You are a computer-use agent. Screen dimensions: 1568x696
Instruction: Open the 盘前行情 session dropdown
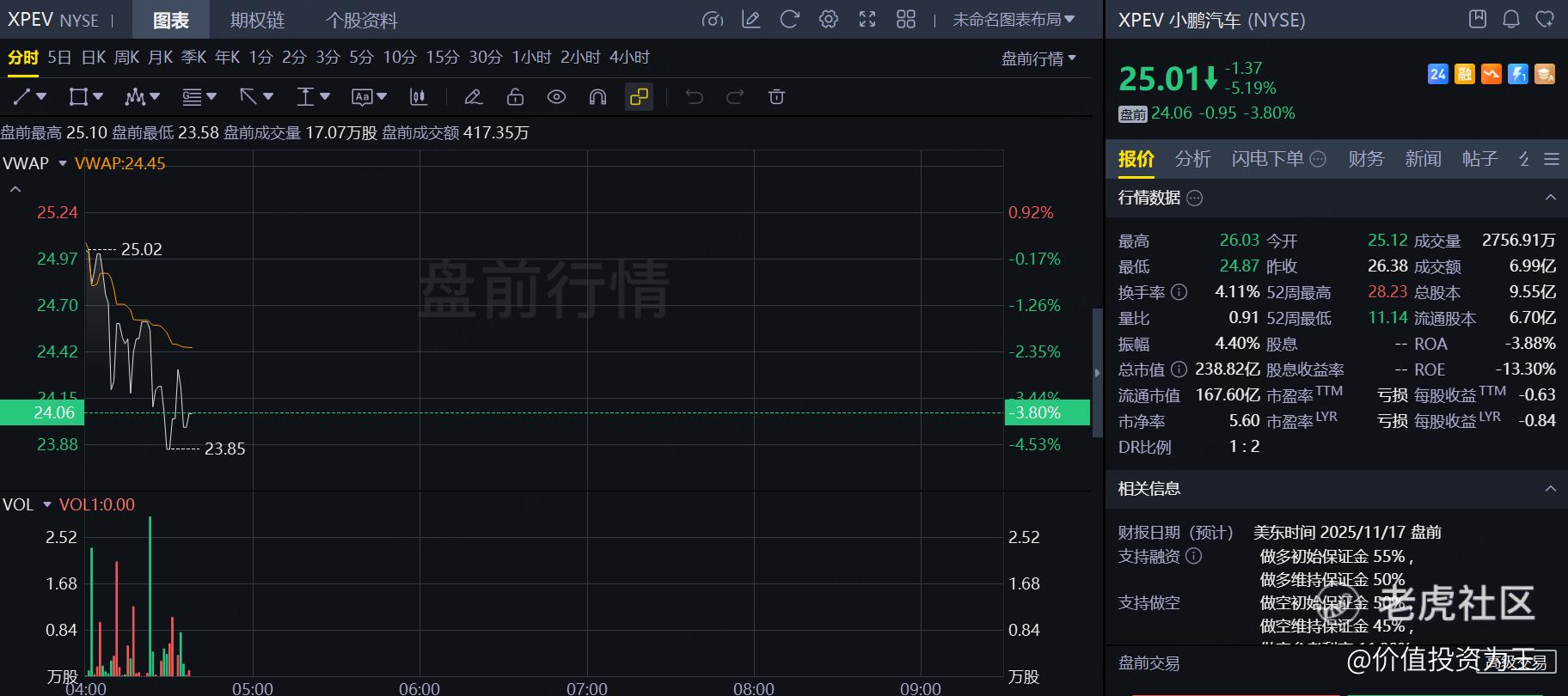click(x=1038, y=58)
